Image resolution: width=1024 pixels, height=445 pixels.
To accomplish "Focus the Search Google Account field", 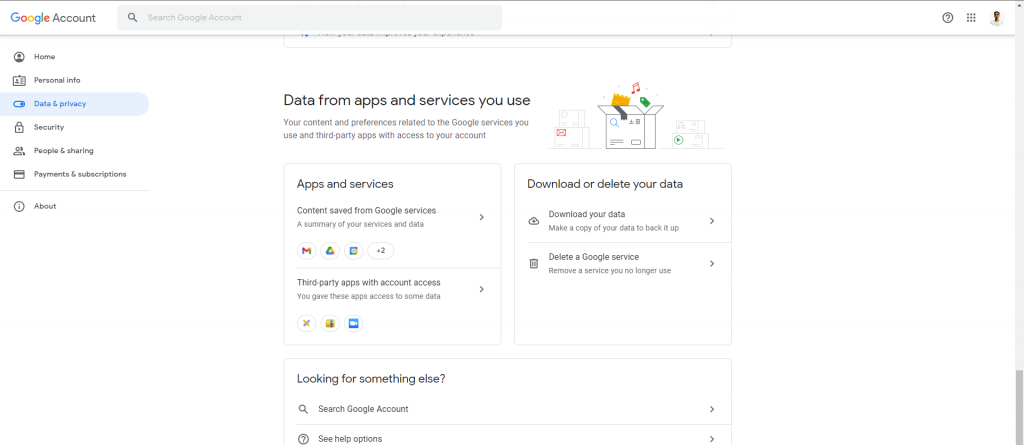I will 310,18.
